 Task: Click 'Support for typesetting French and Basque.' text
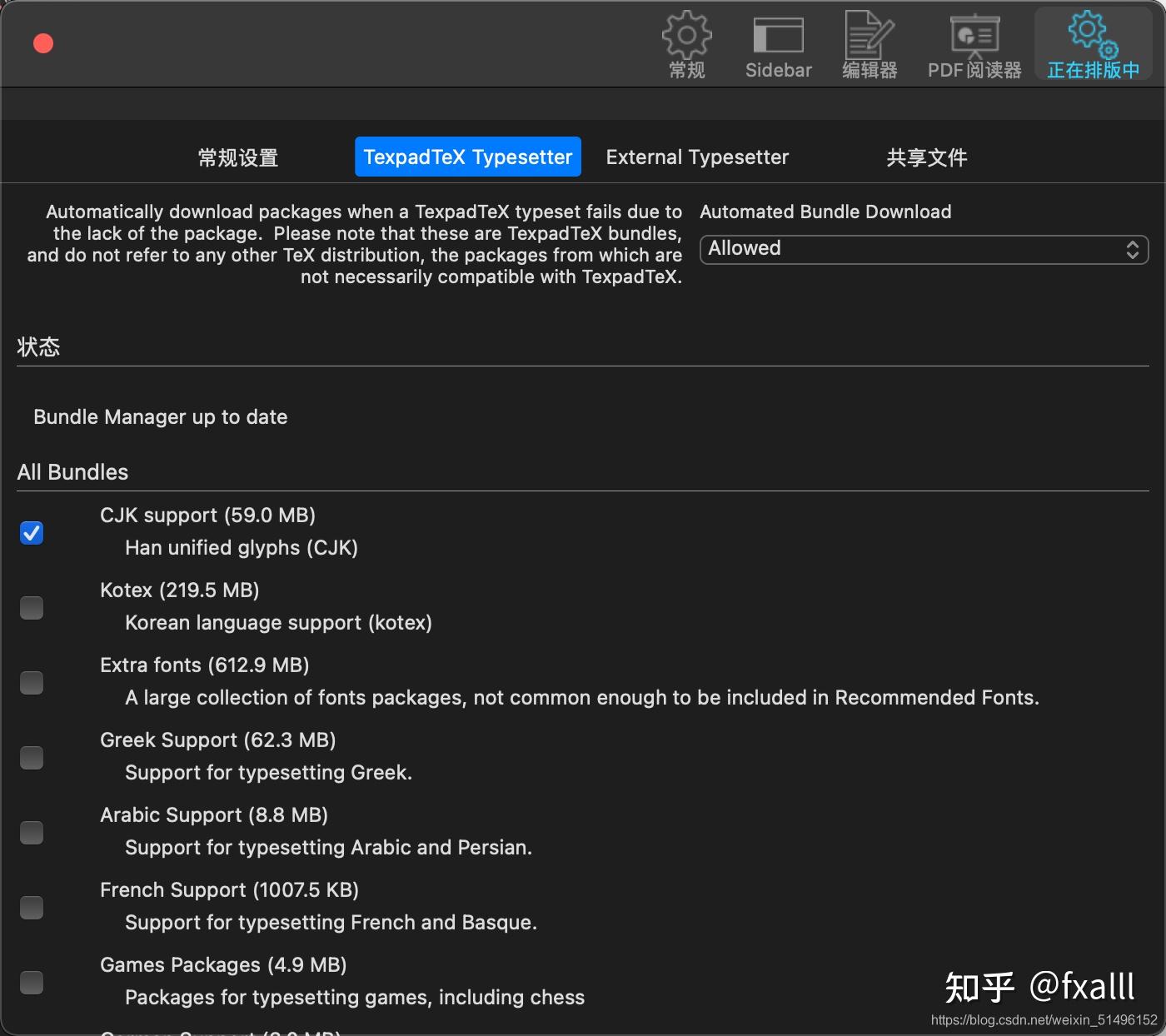coord(331,923)
